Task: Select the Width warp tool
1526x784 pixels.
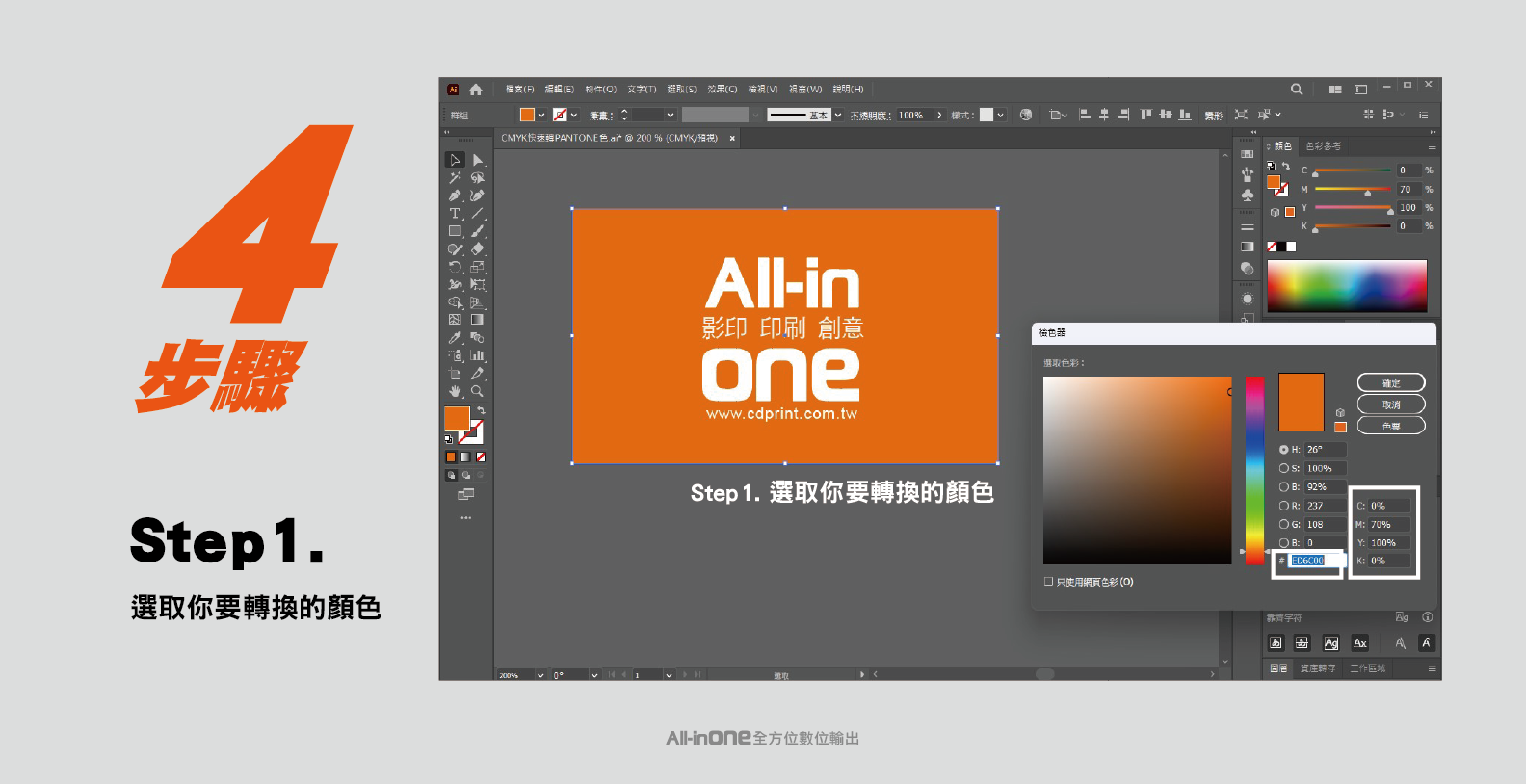Action: [456, 284]
